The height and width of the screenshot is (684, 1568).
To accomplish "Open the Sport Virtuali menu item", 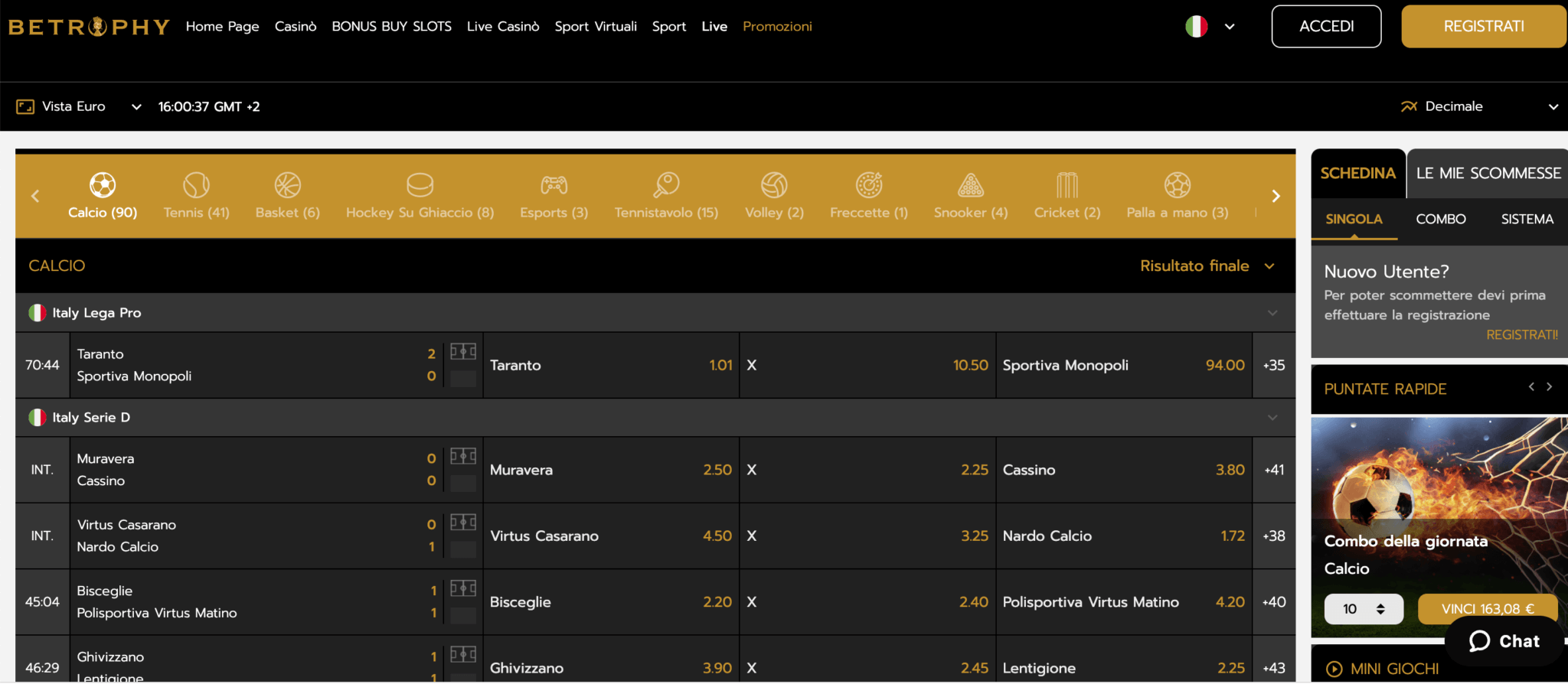I will (x=596, y=26).
